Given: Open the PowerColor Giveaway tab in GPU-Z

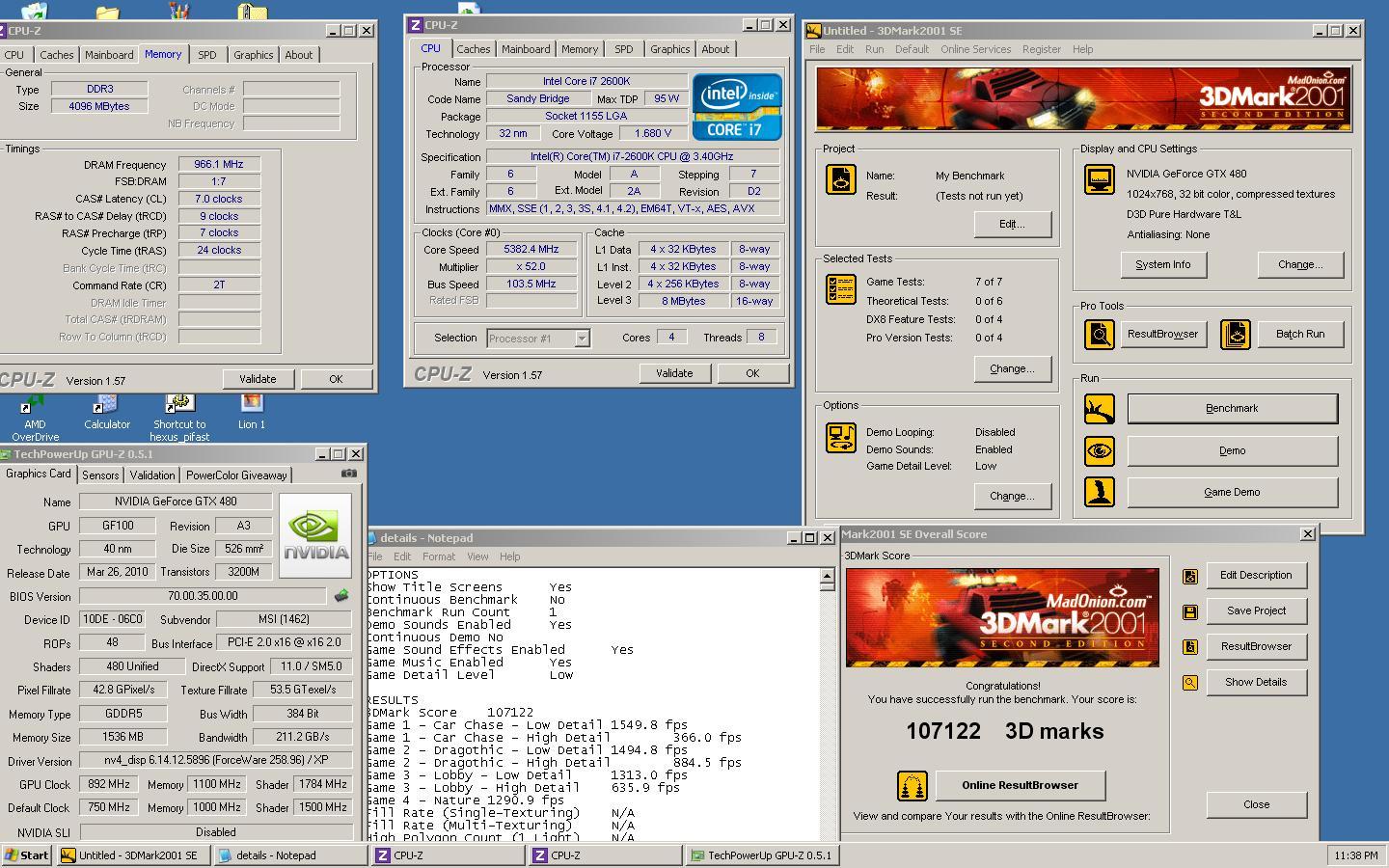Looking at the screenshot, I should click(236, 475).
